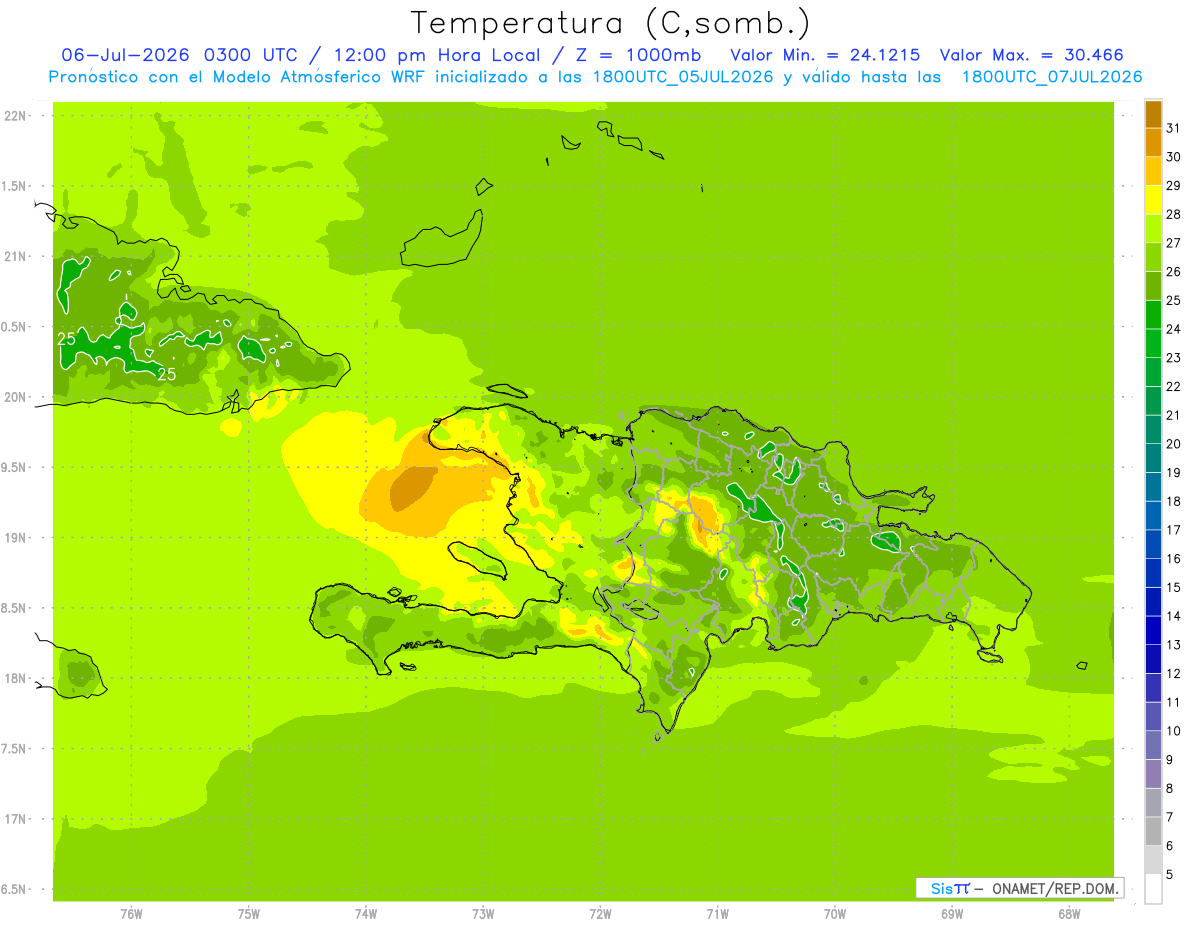Click the 'ONAMET/REP.DOM.' credit label

click(1055, 888)
